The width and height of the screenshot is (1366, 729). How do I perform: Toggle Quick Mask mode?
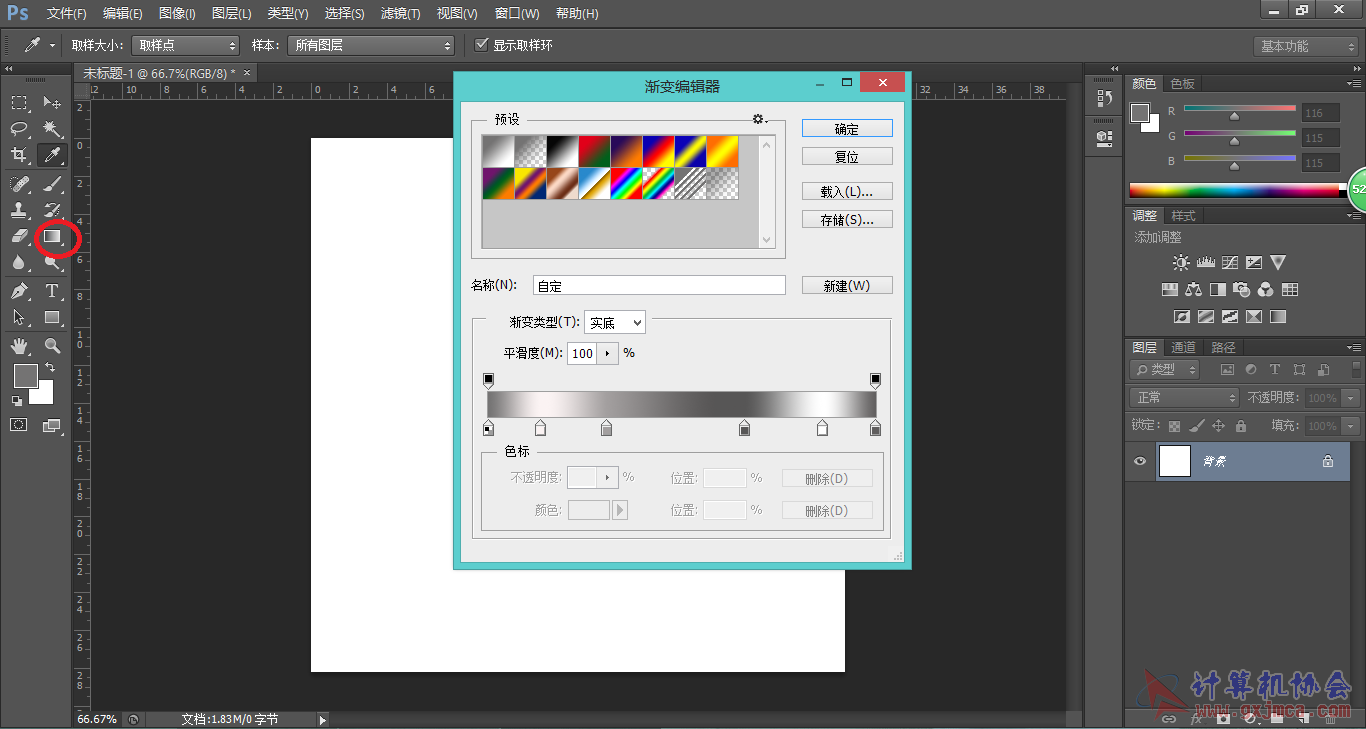19,425
